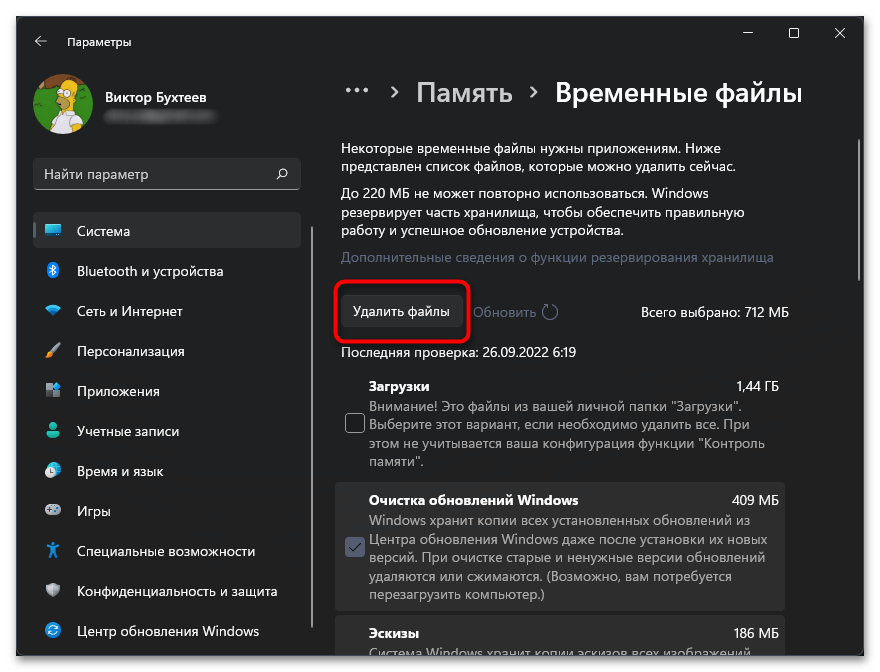Click Удалить файлы button

pos(401,312)
